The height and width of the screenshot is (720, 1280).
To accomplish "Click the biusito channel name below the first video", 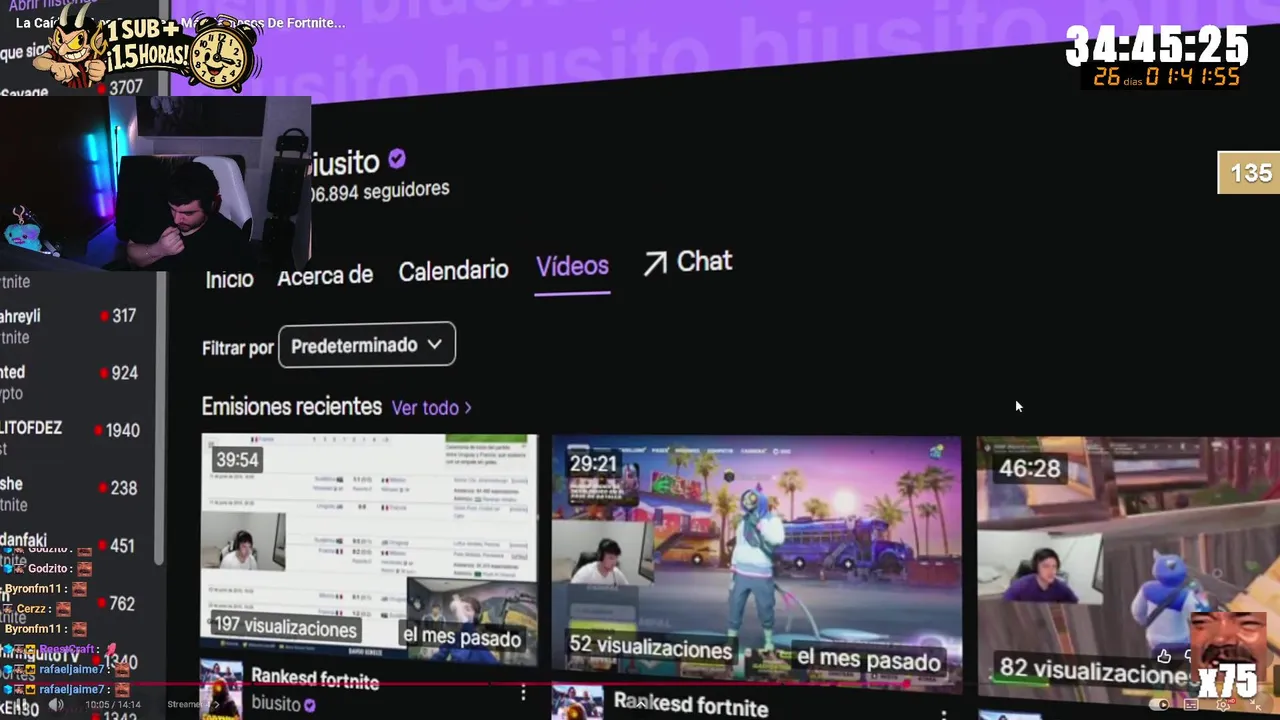I will [276, 704].
